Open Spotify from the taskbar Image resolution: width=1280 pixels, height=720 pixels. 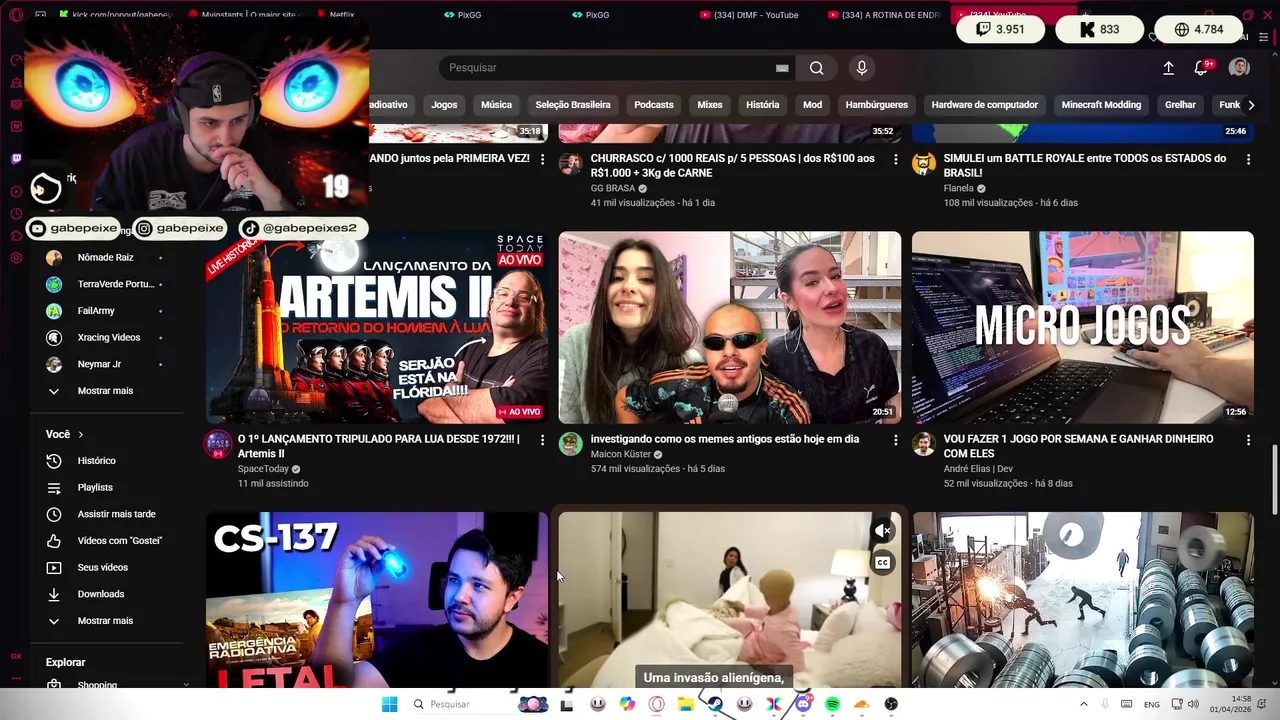(832, 704)
